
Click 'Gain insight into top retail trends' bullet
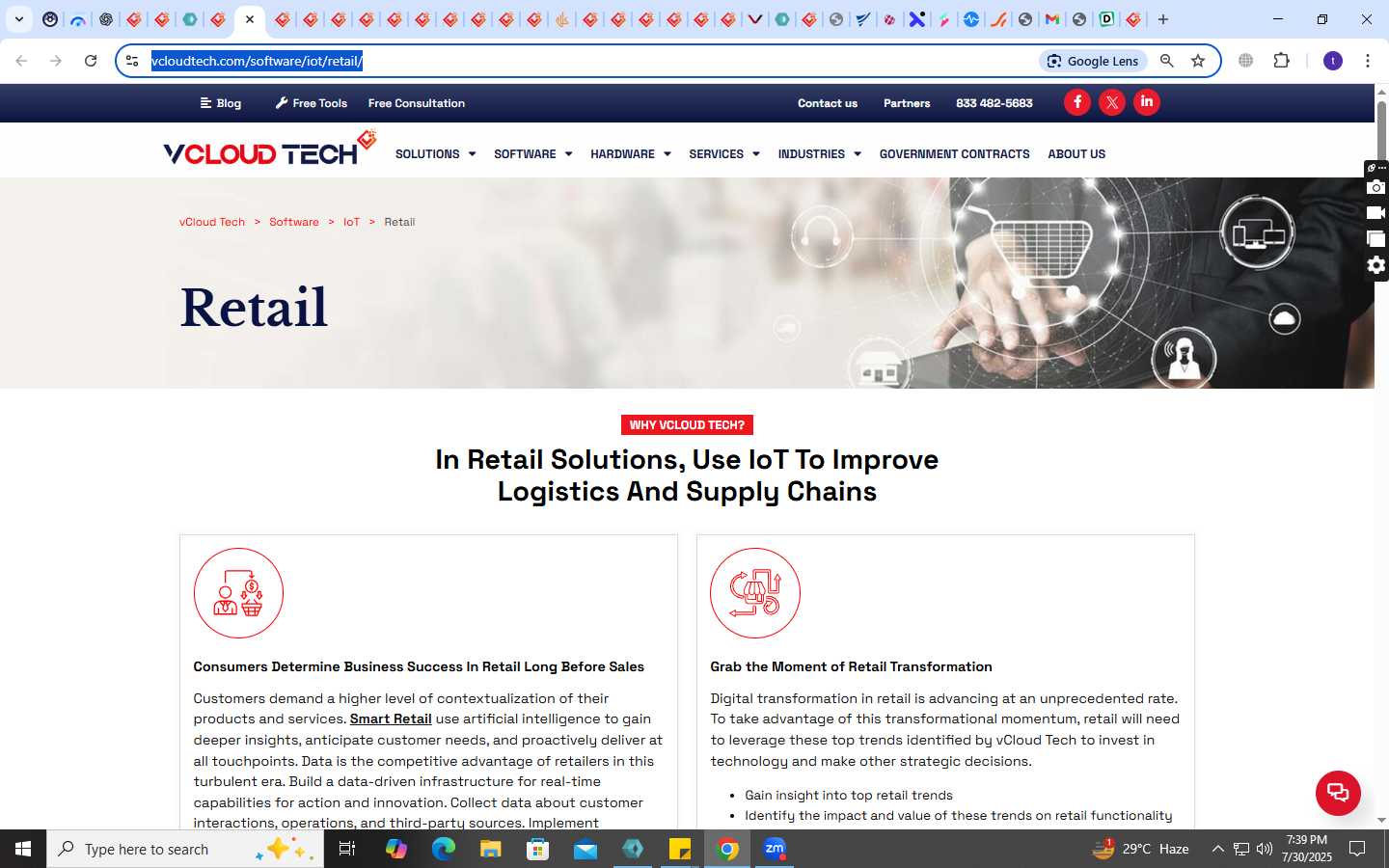(x=849, y=795)
